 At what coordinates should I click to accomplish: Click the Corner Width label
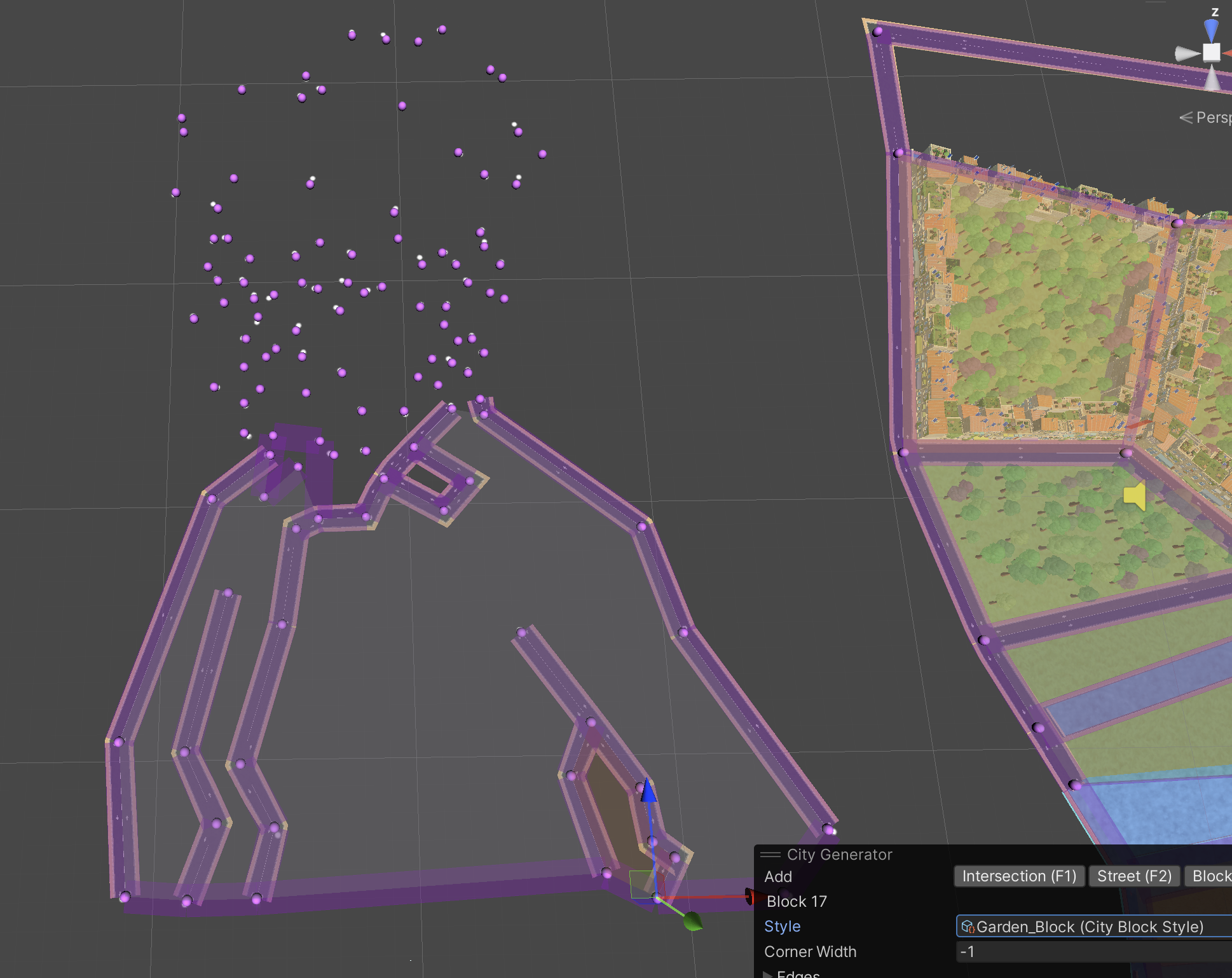click(811, 952)
